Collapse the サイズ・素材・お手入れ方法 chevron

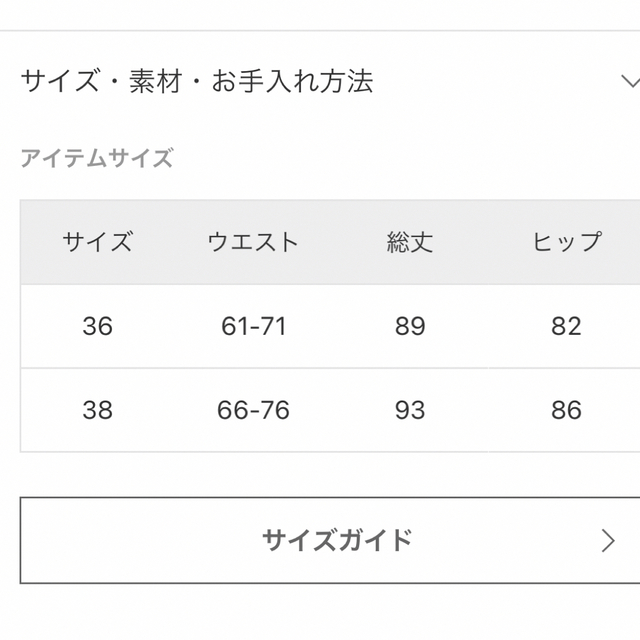point(630,81)
